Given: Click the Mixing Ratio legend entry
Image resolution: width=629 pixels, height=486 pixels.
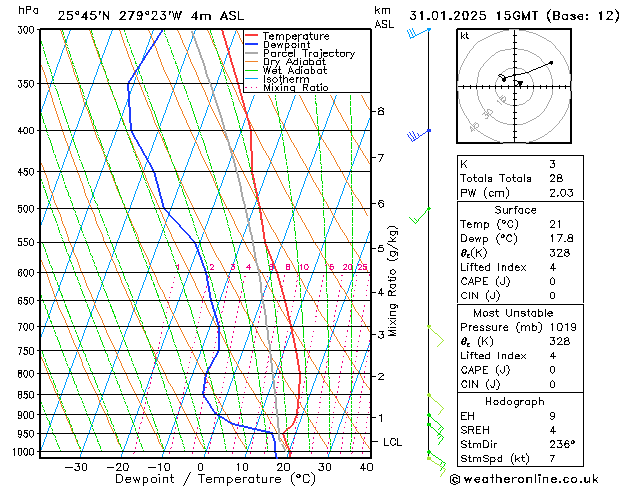Looking at the screenshot, I should [x=287, y=87].
